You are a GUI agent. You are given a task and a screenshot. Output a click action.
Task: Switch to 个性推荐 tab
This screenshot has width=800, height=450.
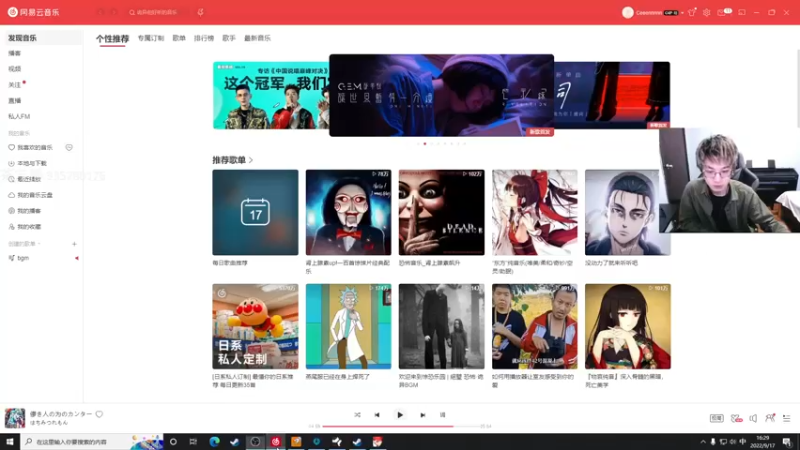coord(112,38)
